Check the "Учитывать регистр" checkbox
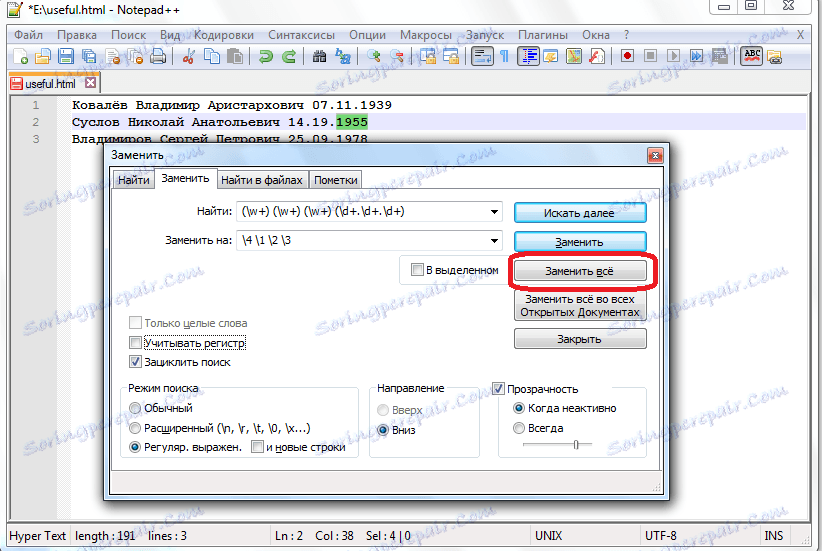The width and height of the screenshot is (822, 551). pyautogui.click(x=135, y=343)
